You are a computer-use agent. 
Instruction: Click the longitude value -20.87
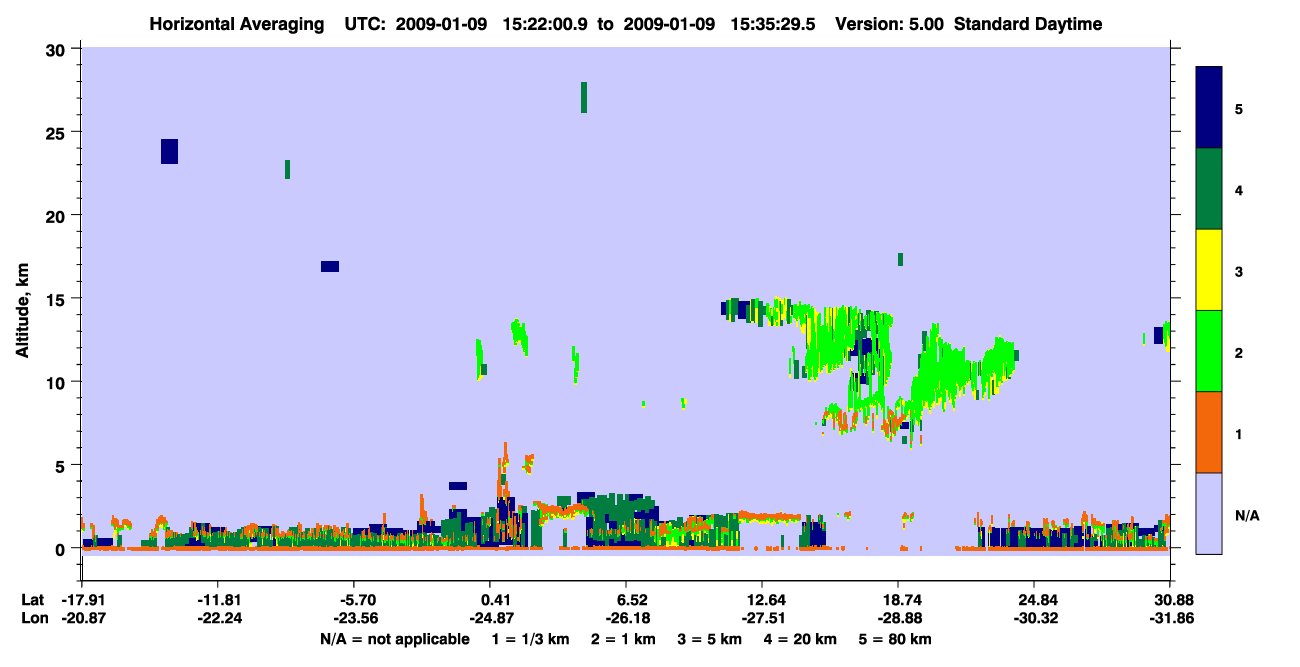click(x=82, y=618)
